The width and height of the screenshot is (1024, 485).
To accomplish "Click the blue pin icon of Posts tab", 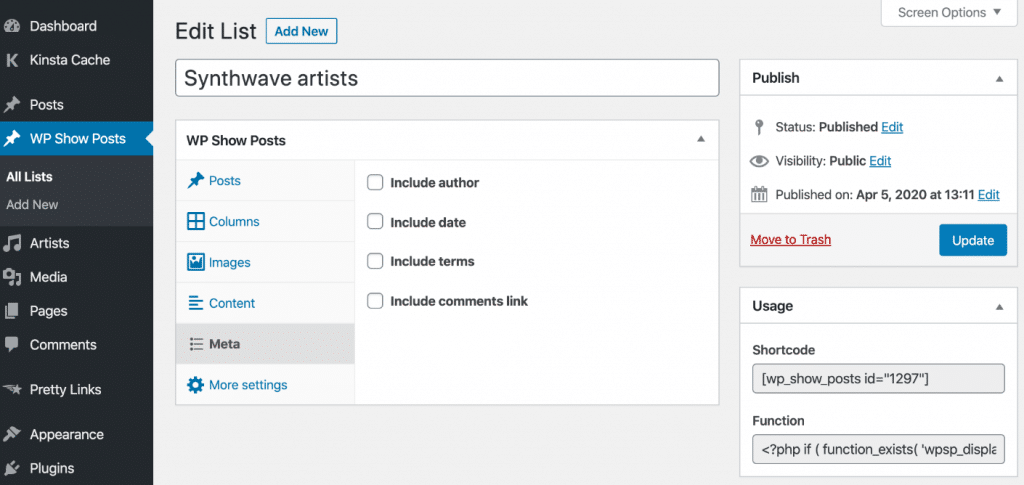I will [196, 181].
